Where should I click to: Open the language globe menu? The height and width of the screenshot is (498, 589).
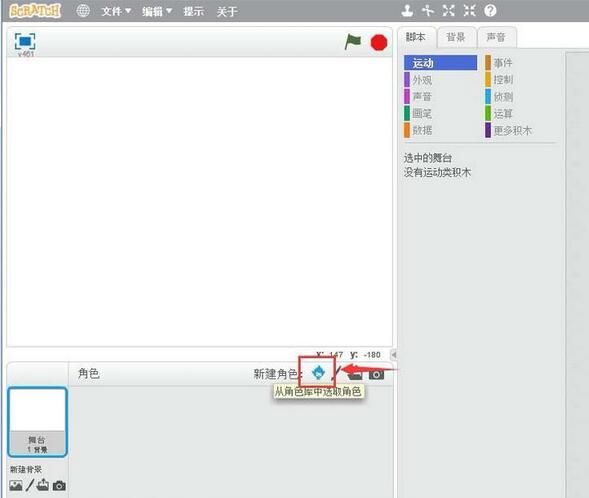(83, 11)
